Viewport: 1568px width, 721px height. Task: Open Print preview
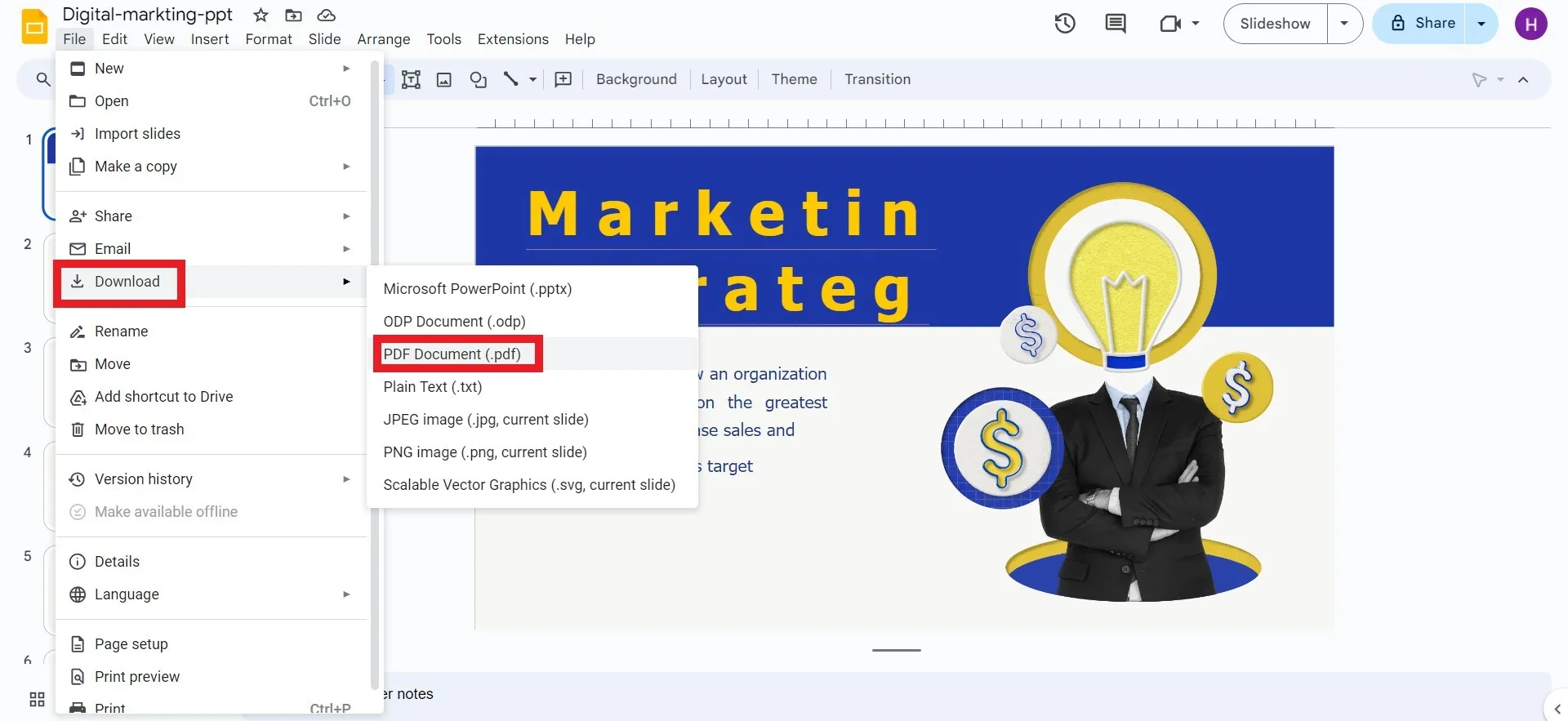(x=212, y=677)
